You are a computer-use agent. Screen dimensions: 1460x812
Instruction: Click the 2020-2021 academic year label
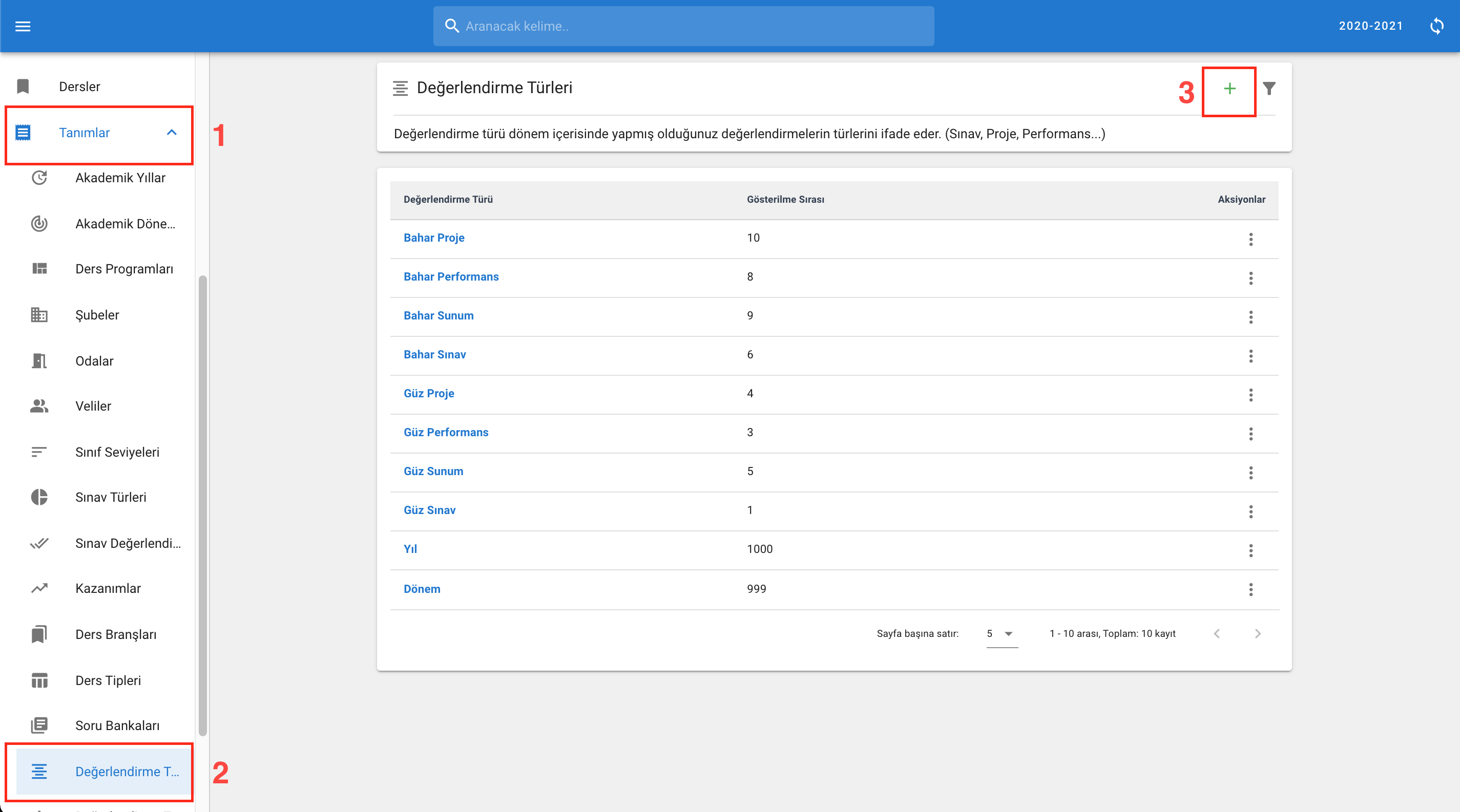1370,26
